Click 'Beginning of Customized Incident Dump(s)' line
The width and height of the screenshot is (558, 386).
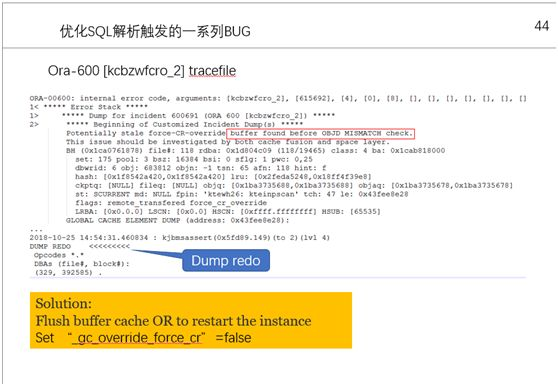(166, 124)
